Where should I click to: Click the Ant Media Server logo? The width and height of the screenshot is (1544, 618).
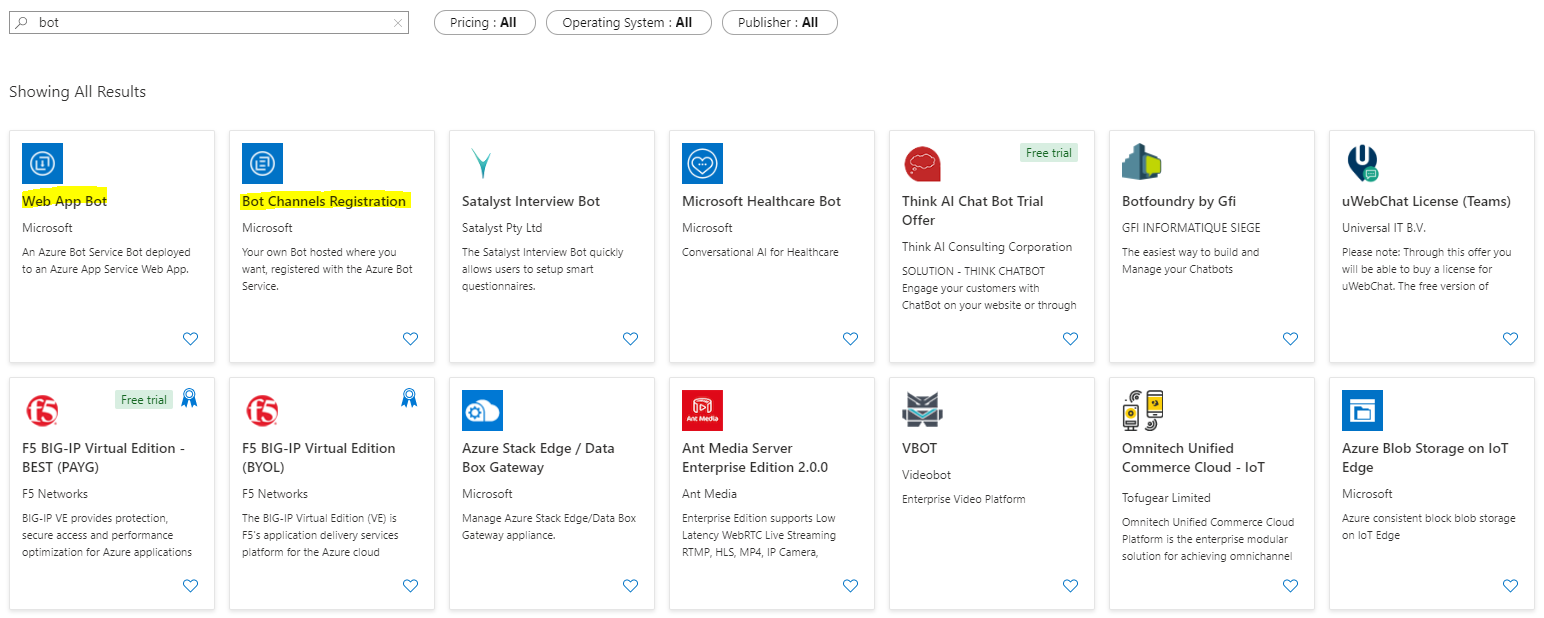(702, 410)
